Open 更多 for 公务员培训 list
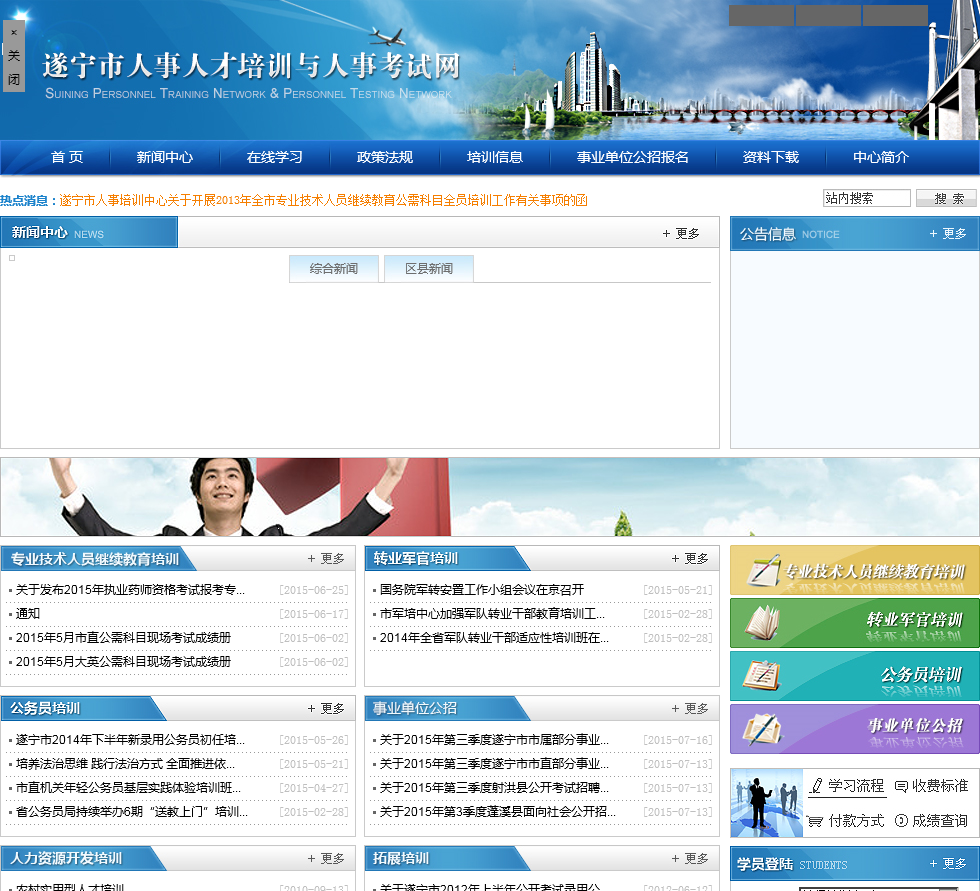The image size is (980, 891). (x=326, y=709)
